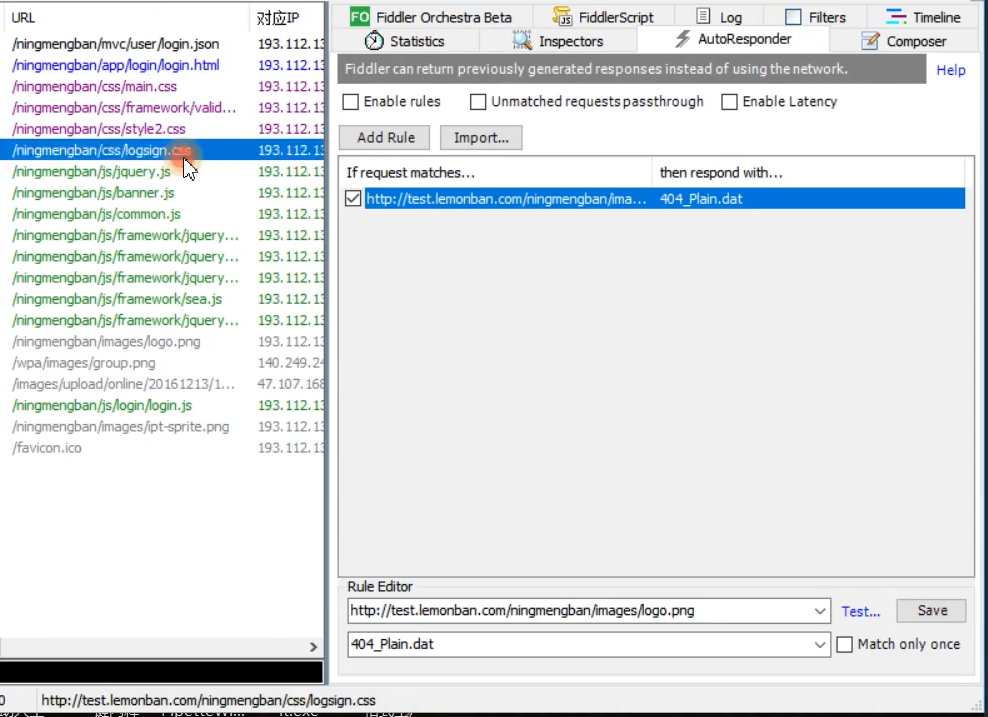
Task: Switch to the Inspectors tab
Action: [x=558, y=41]
